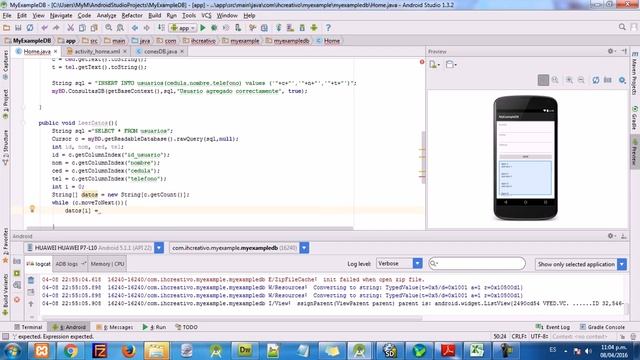The width and height of the screenshot is (640, 360).
Task: Toggle the Preview side tab
Action: (635, 152)
